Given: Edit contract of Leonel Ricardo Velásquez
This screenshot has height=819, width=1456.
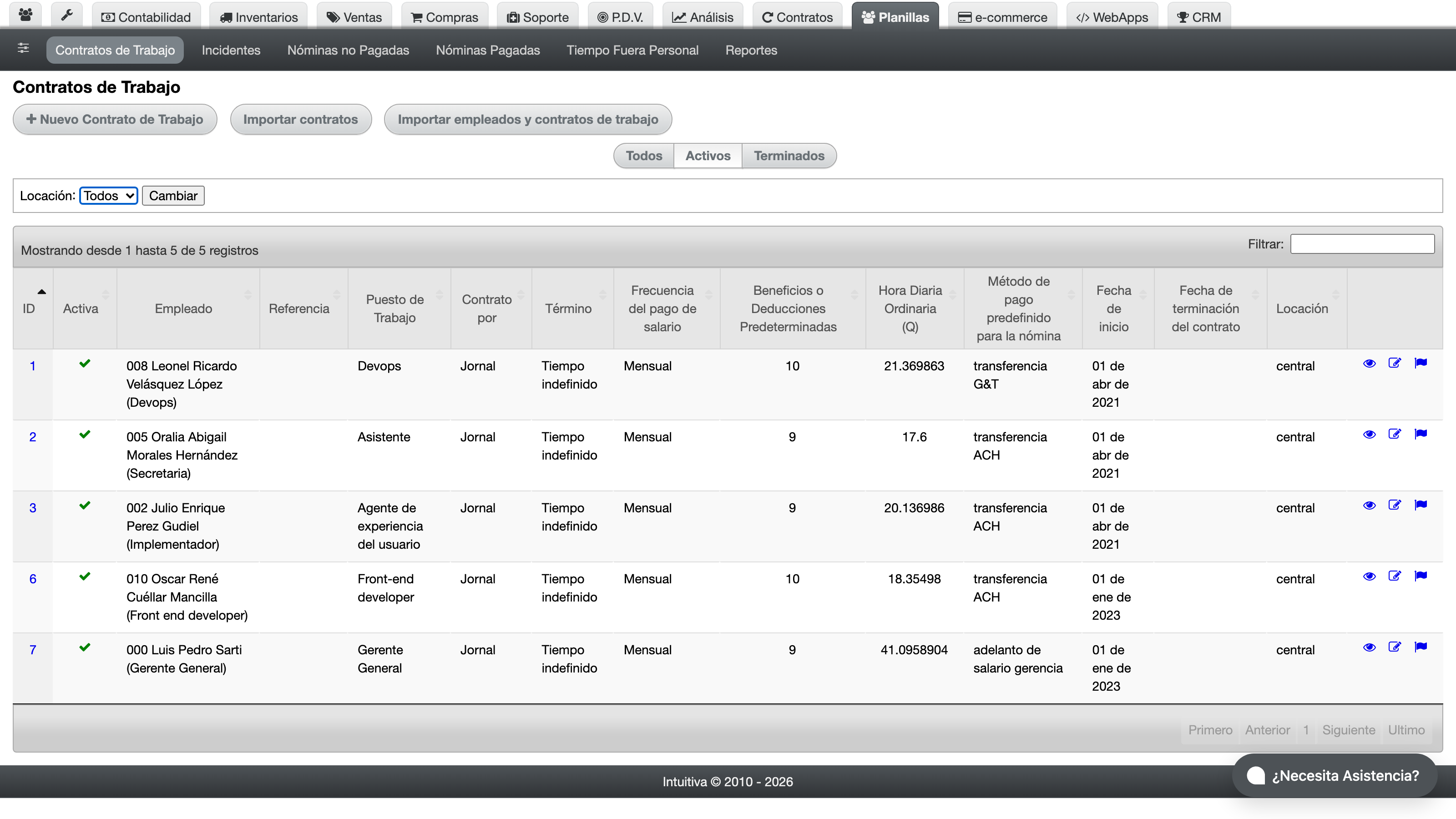Looking at the screenshot, I should pyautogui.click(x=1395, y=364).
